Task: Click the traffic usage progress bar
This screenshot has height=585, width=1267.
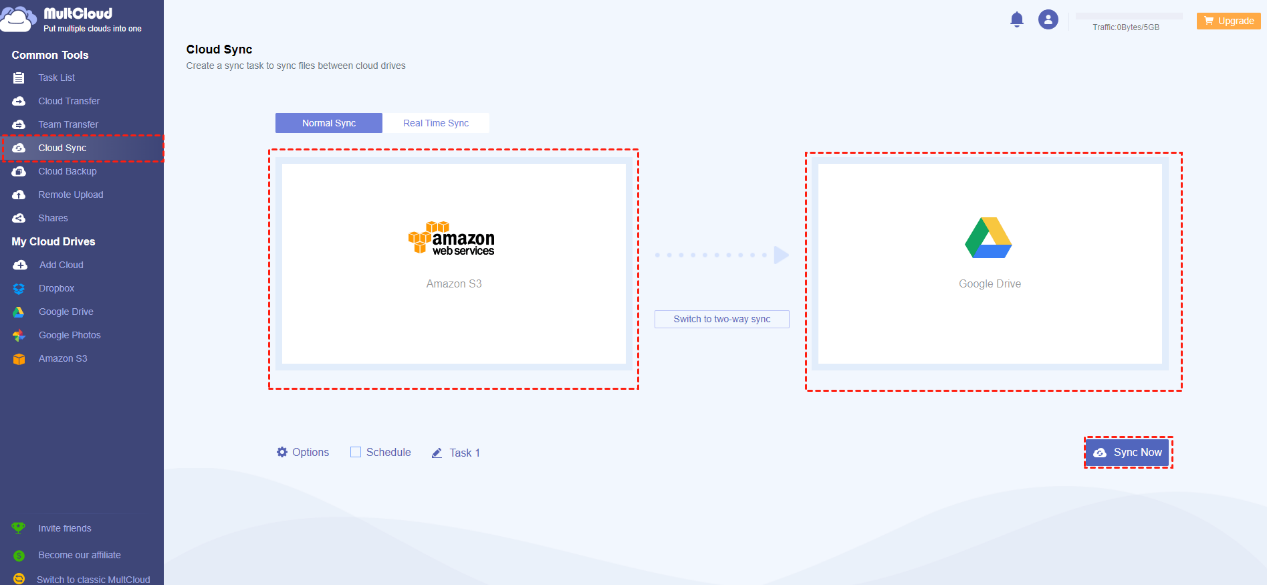Action: coord(1129,16)
